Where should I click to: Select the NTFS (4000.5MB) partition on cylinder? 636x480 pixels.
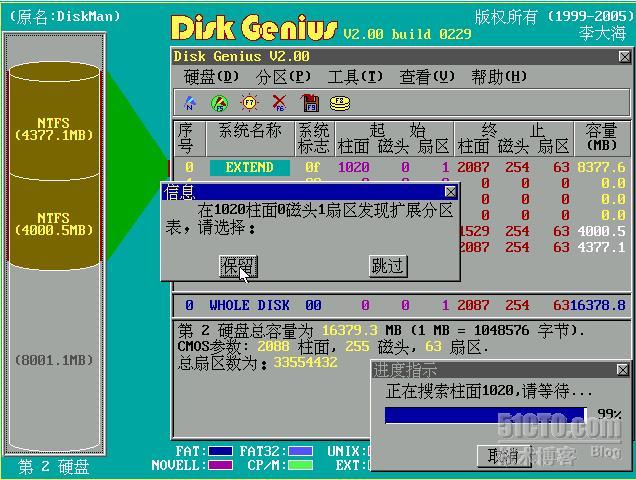pos(54,223)
